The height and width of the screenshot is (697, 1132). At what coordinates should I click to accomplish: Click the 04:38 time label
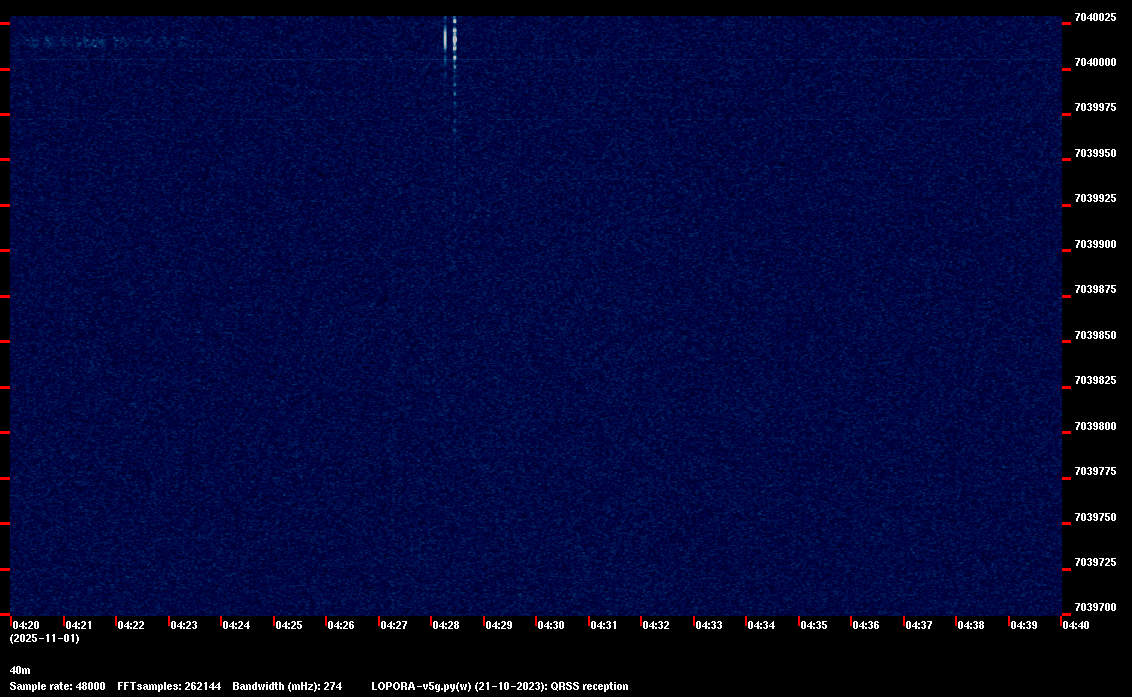[971, 625]
